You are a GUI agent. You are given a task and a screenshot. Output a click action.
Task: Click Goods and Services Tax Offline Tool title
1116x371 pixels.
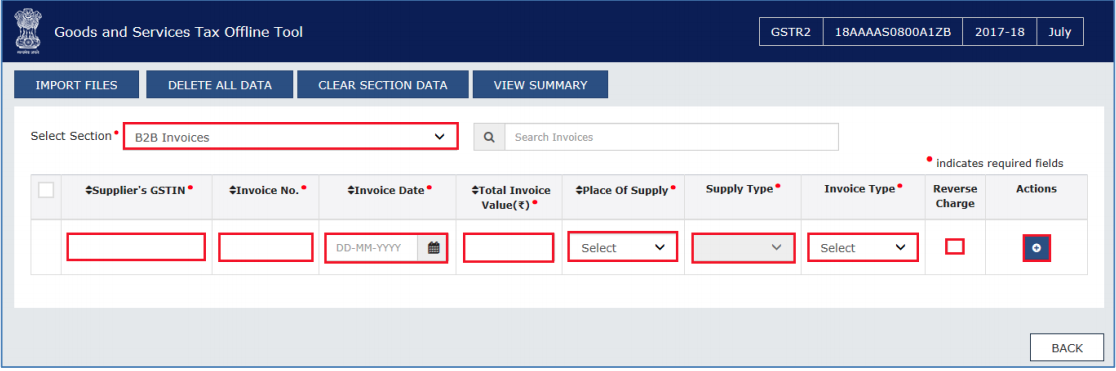pos(179,32)
